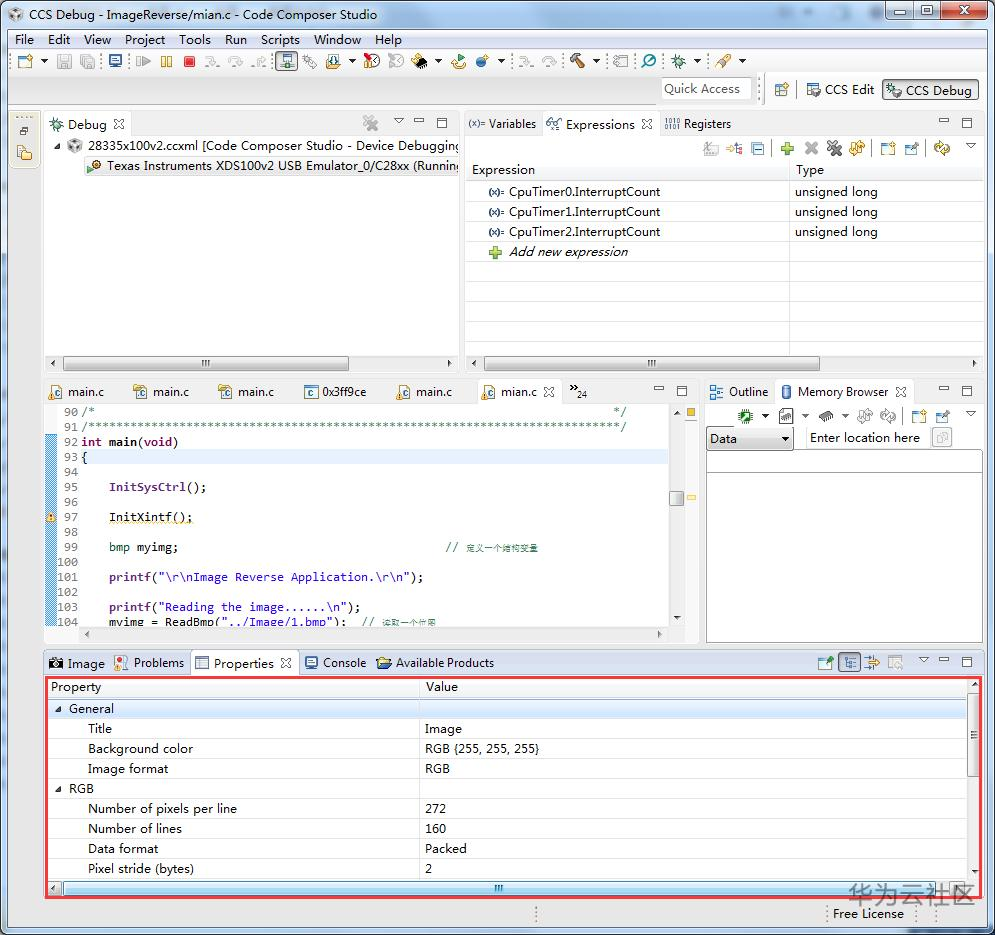Open the 0x3ff9ce editor tab
This screenshot has width=995, height=935.
point(335,392)
